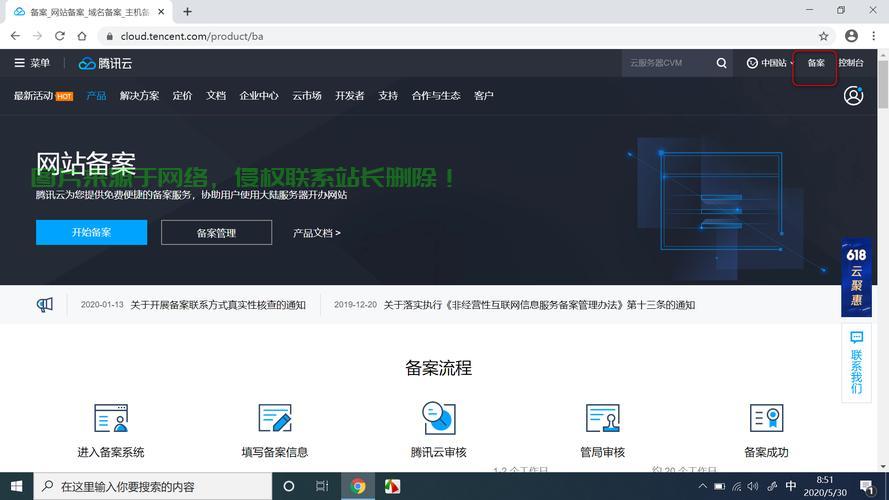The height and width of the screenshot is (500, 889).
Task: Click the 管局审核 stamp icon
Action: point(602,418)
